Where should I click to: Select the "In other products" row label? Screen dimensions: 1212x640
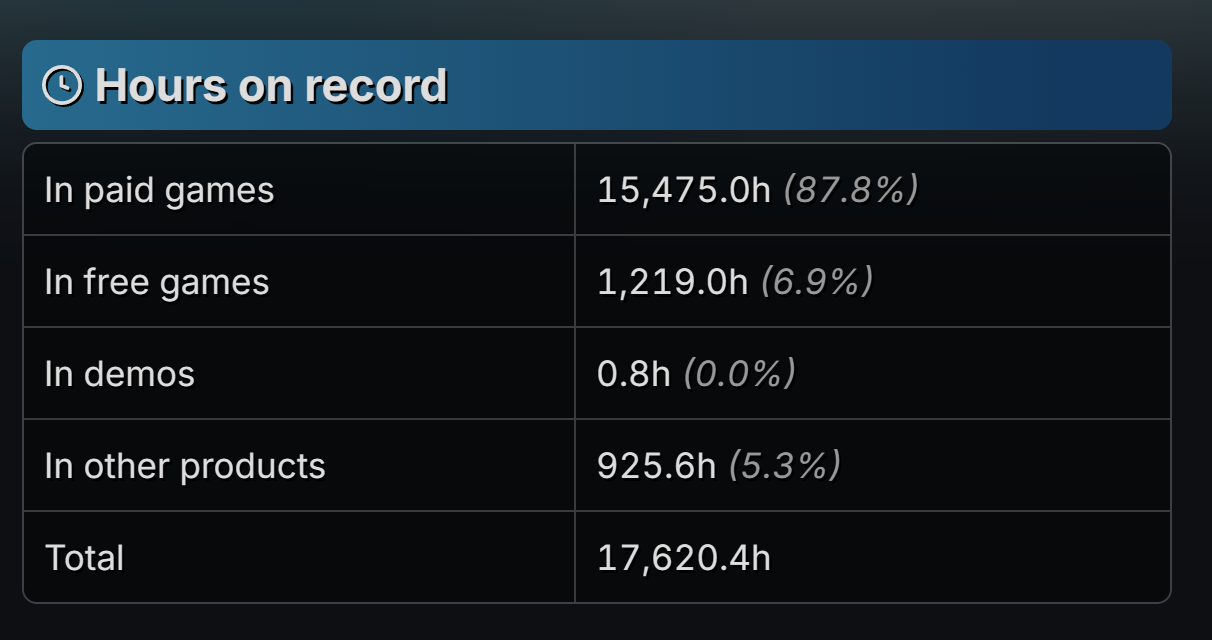coord(185,466)
